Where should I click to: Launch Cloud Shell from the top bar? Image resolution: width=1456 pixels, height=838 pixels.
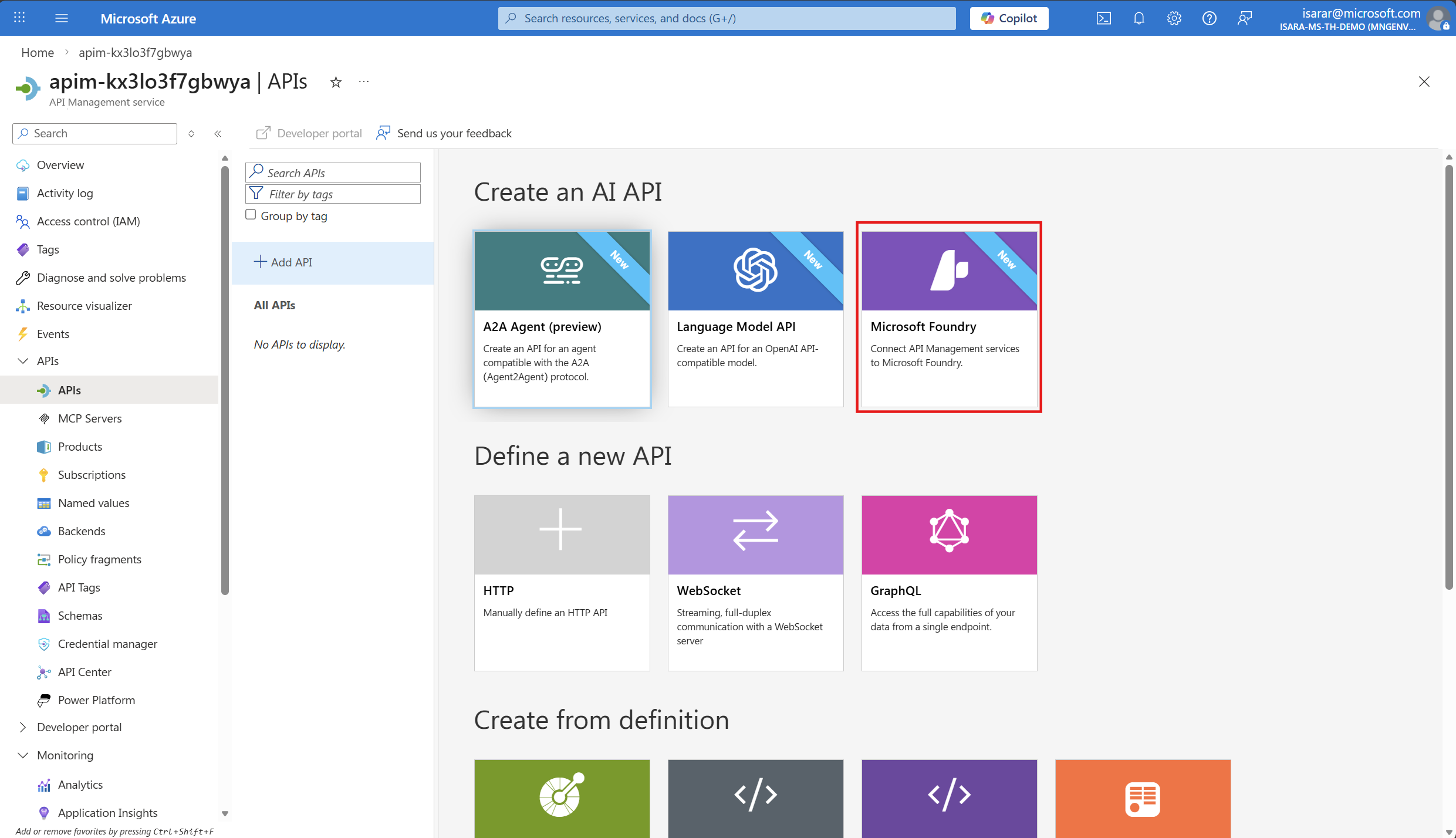(1103, 18)
